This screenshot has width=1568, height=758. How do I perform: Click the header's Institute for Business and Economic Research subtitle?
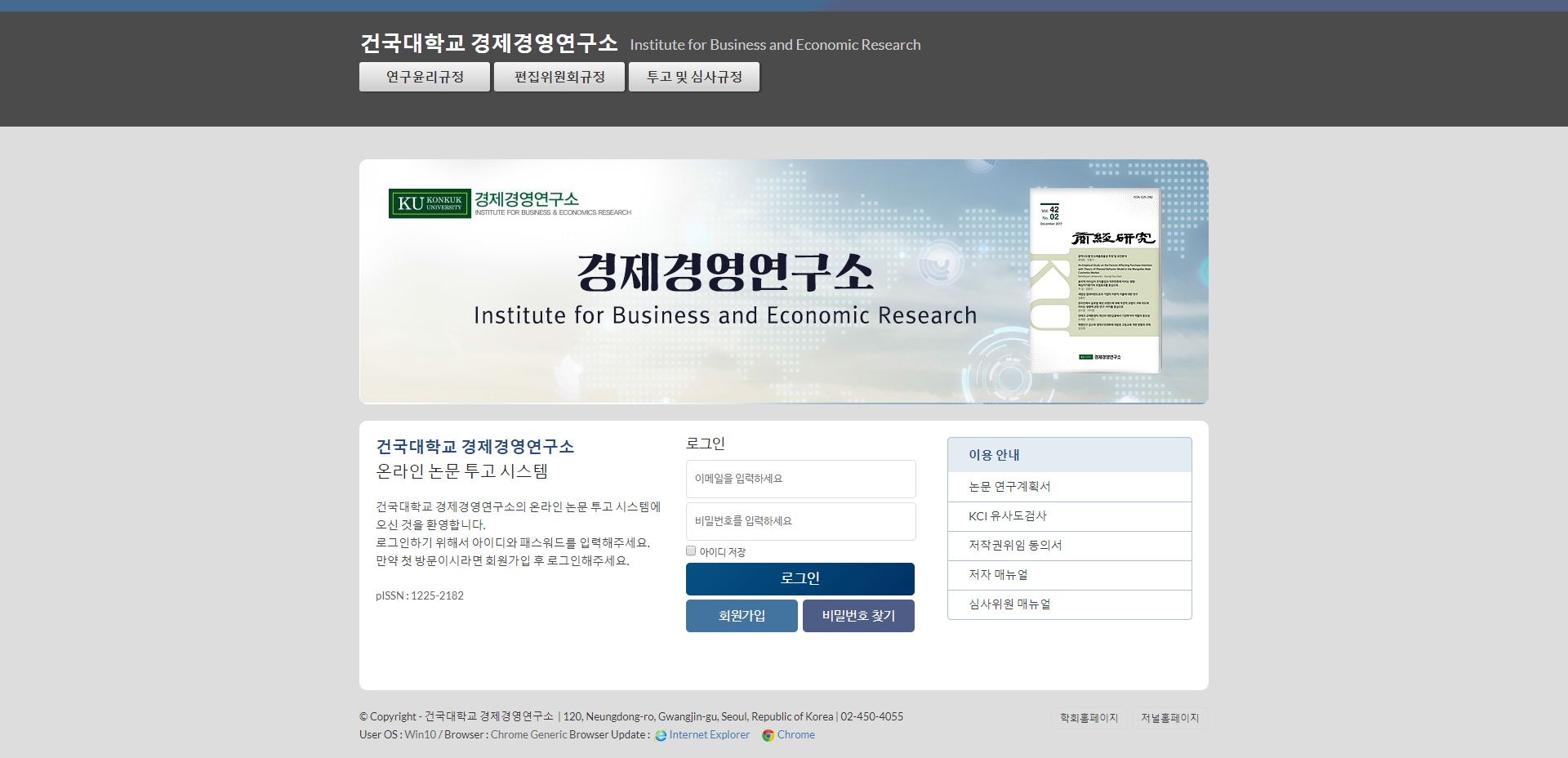point(775,45)
